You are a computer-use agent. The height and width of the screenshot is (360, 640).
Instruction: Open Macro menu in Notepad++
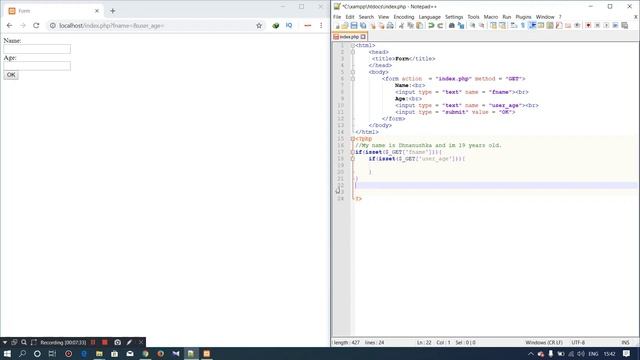(491, 17)
